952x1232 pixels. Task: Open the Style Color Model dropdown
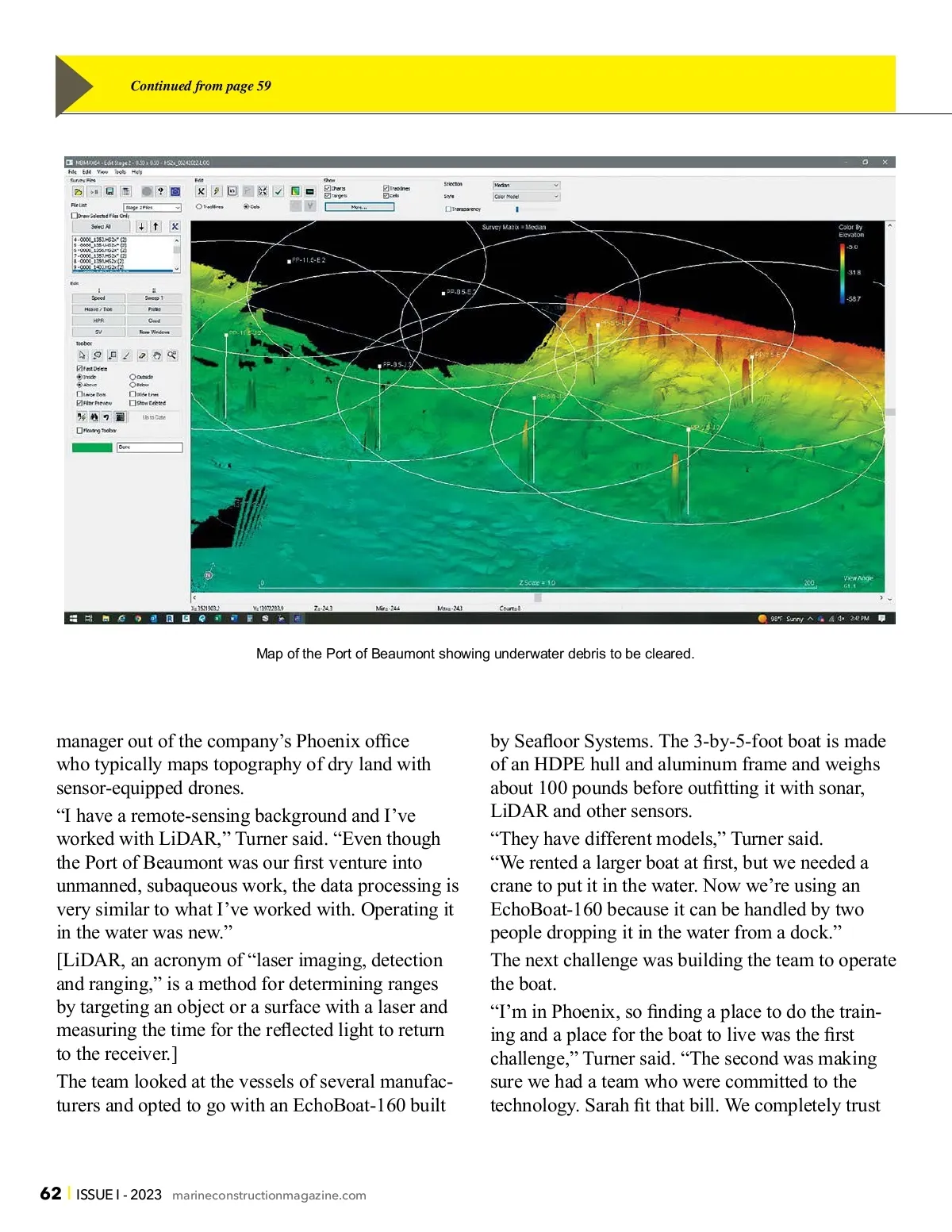coord(525,197)
